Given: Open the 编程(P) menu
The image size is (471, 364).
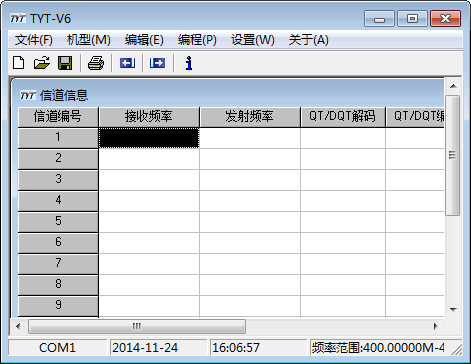Looking at the screenshot, I should (197, 40).
